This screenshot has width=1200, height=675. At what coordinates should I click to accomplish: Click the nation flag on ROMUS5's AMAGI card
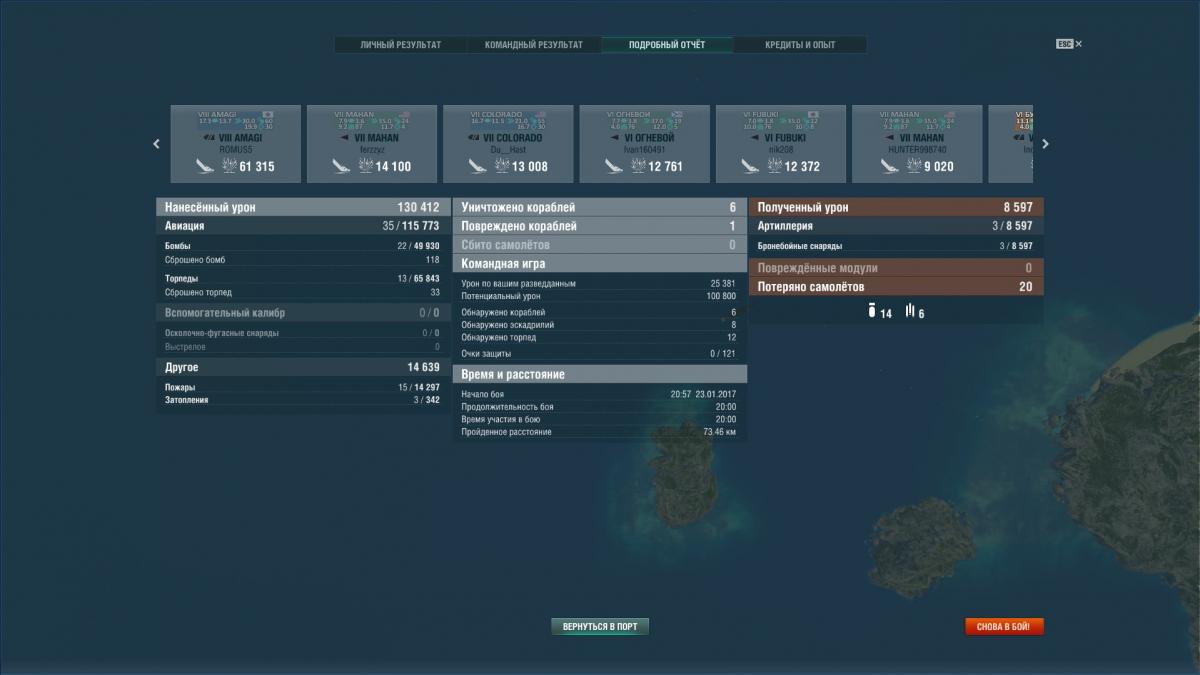267,114
